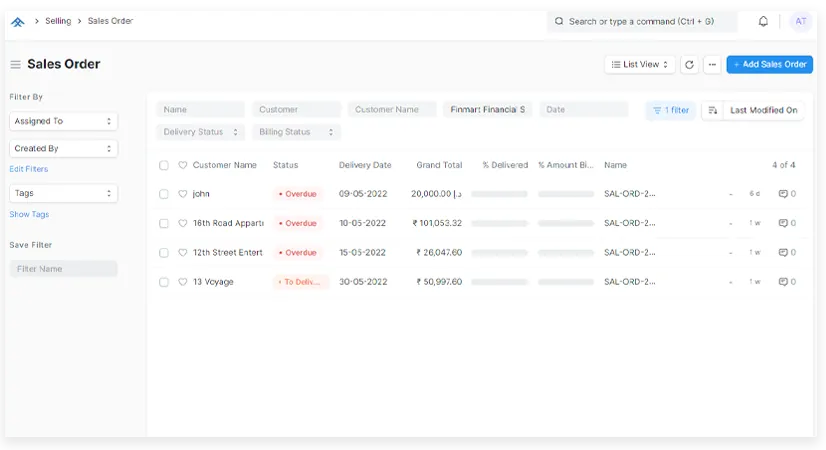Select the 12th Street Enterprises row checkbox
The height and width of the screenshot is (450, 826).
click(x=164, y=253)
